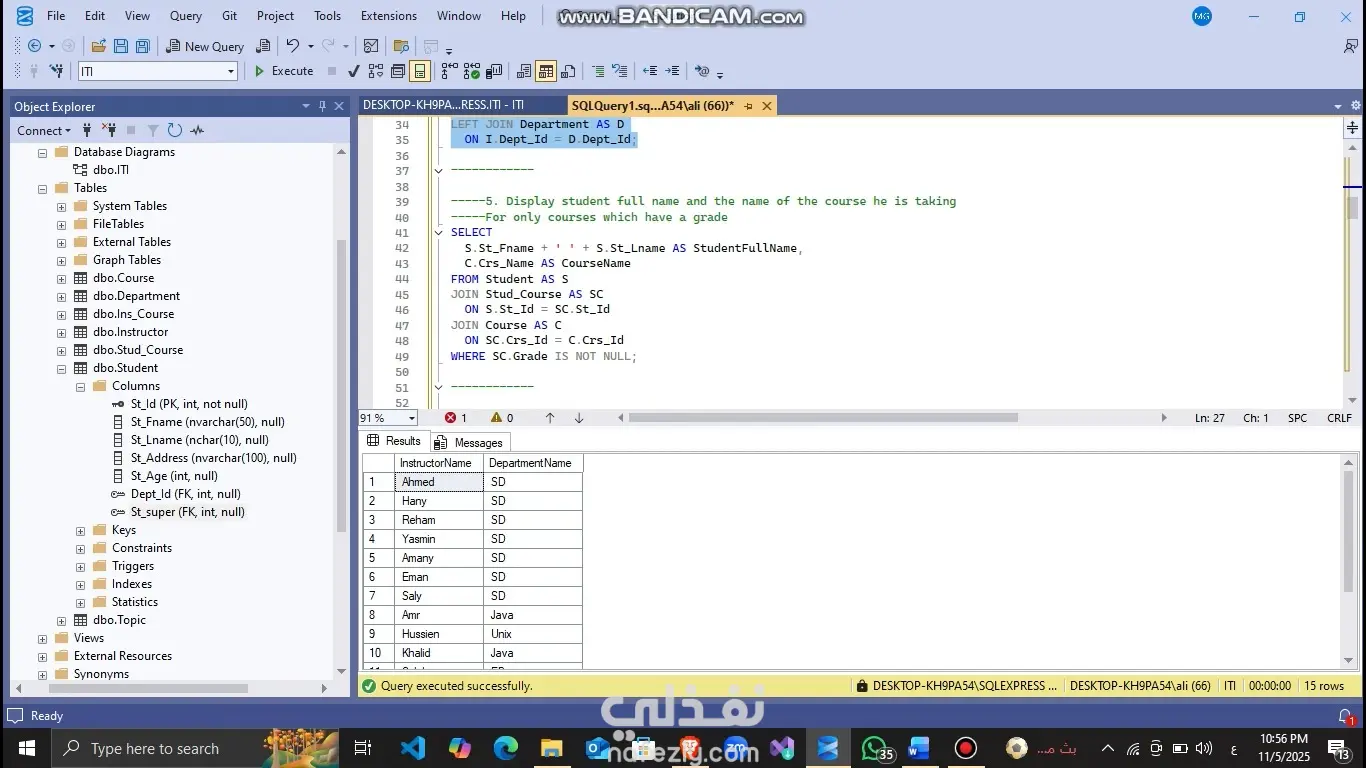Click the Save All icon

142,46
